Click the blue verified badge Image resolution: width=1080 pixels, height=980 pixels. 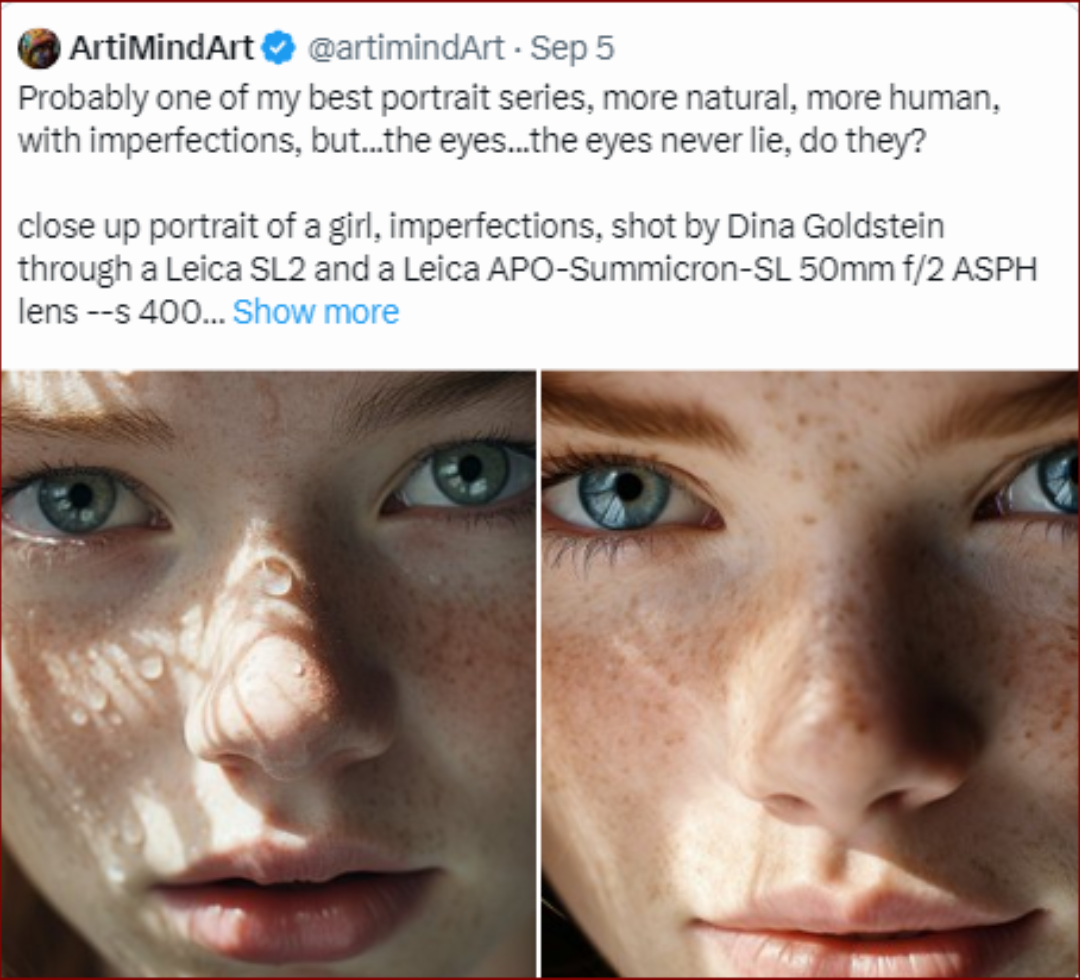point(279,48)
